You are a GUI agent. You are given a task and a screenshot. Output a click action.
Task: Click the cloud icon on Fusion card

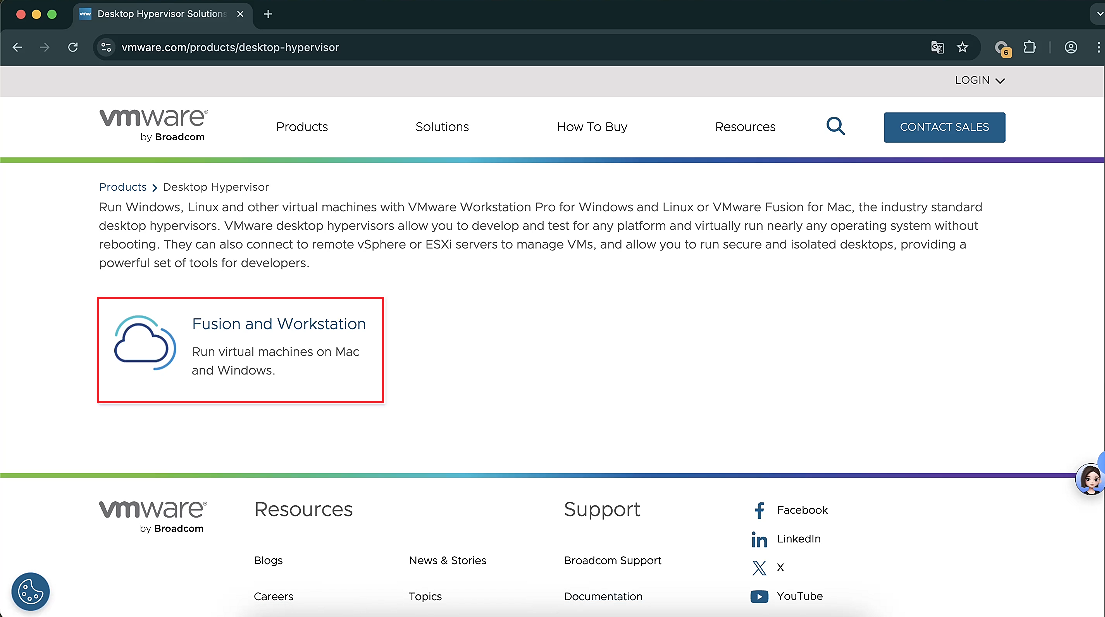pos(144,343)
